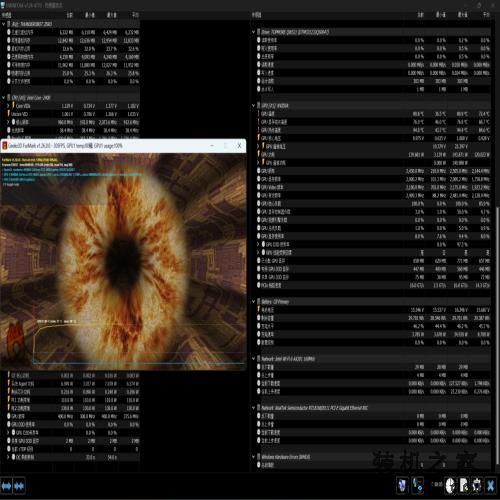The image size is (500, 500).
Task: Expand the GPU D3D usages row in NVIDIA section
Action: (258, 244)
